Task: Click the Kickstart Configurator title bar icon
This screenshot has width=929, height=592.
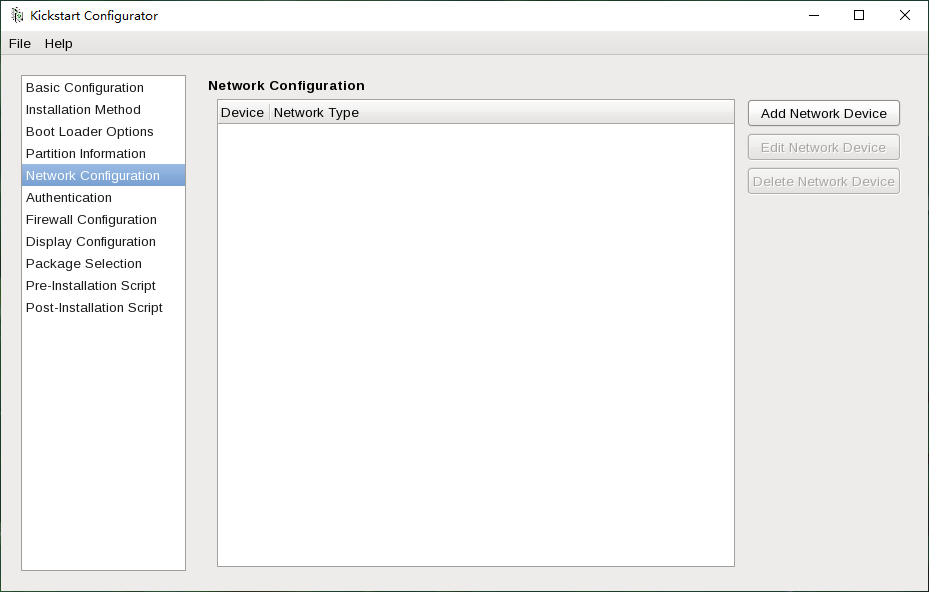Action: pos(17,15)
